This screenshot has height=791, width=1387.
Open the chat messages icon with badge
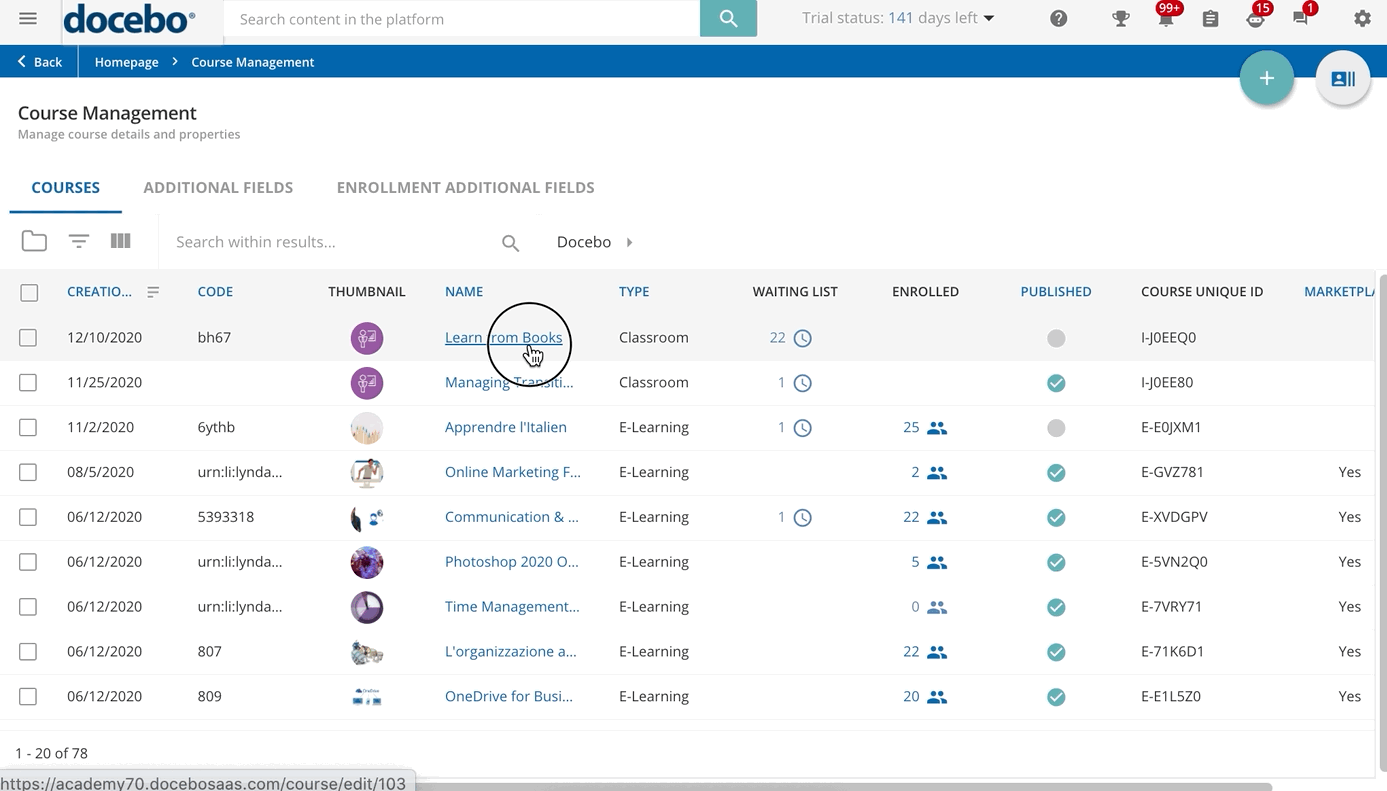pyautogui.click(x=1301, y=18)
